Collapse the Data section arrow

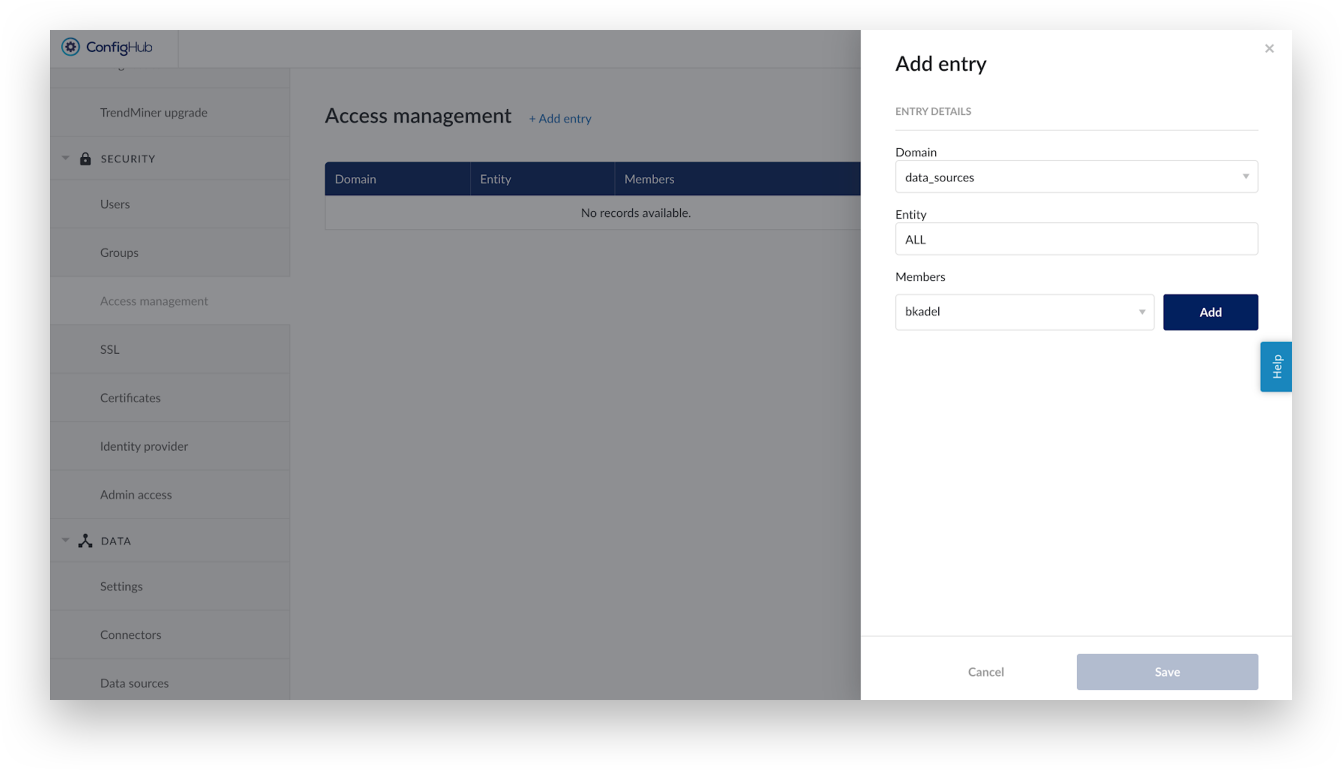(66, 540)
